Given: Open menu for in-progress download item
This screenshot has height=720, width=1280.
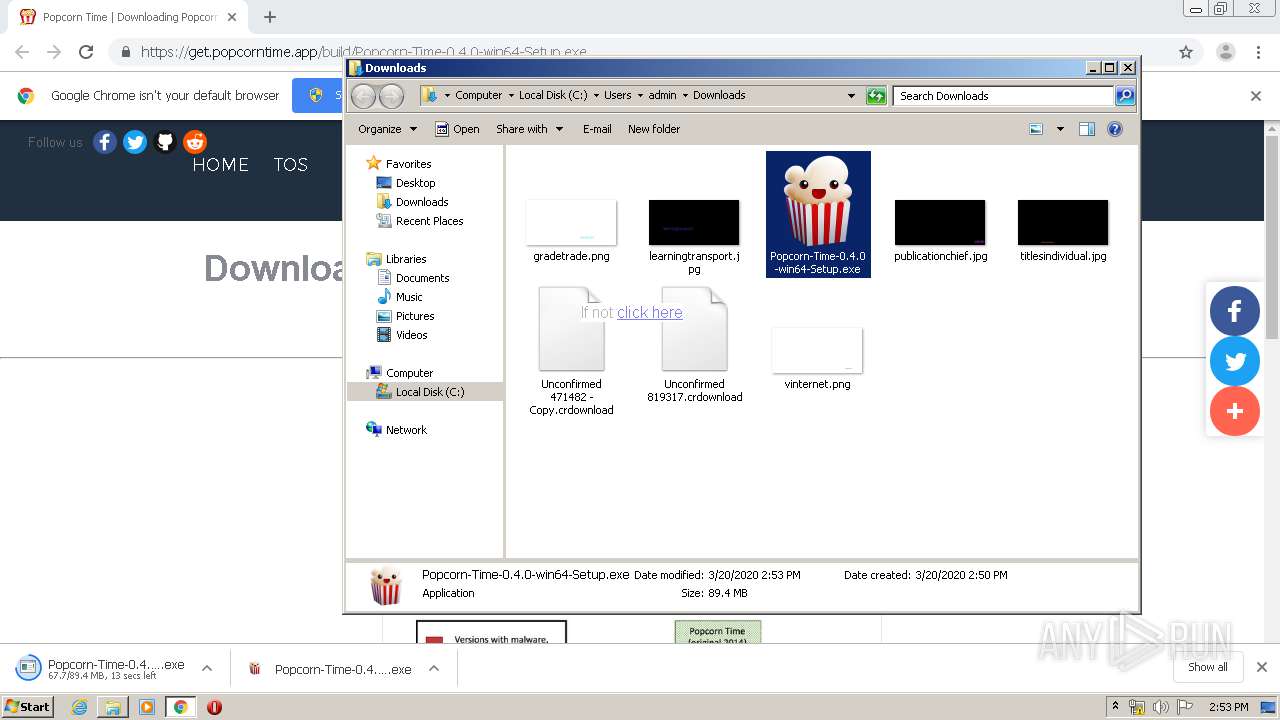Looking at the screenshot, I should coord(207,668).
